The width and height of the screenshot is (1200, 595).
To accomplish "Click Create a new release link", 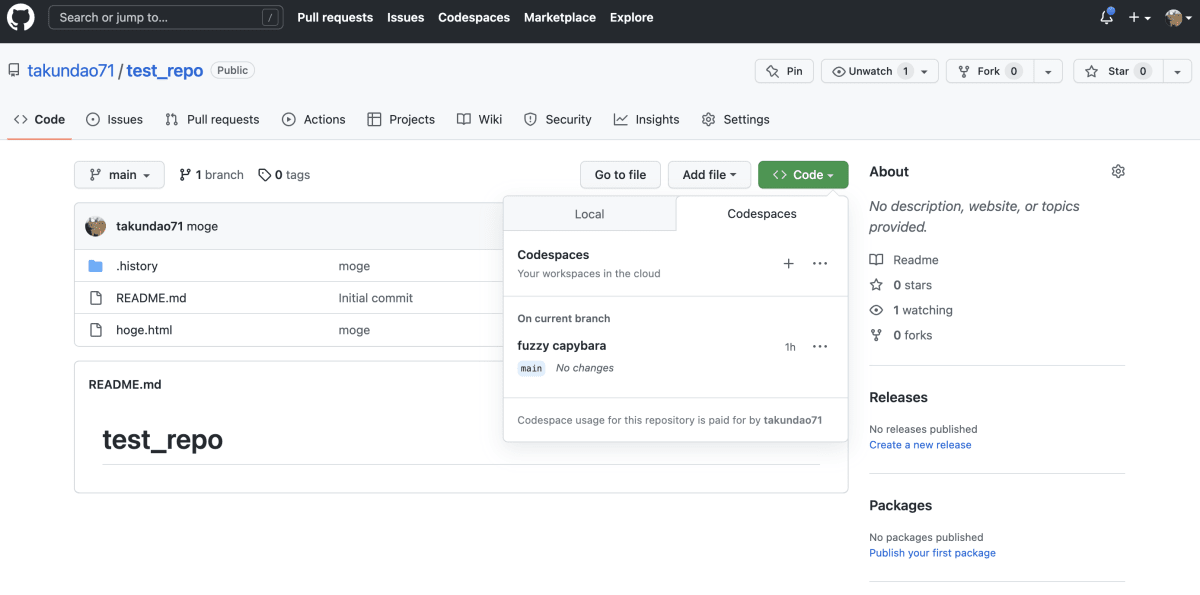I will pos(920,445).
